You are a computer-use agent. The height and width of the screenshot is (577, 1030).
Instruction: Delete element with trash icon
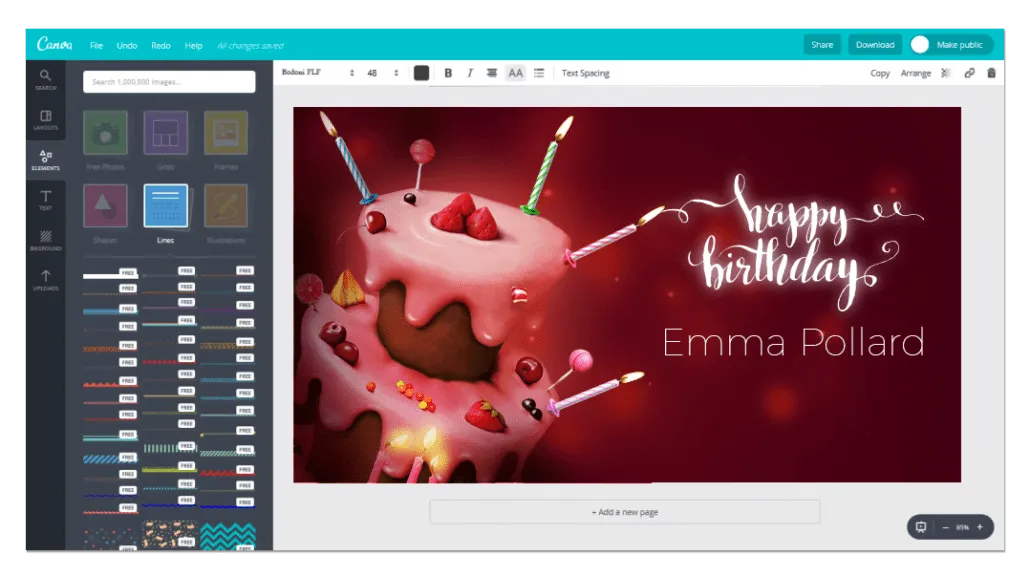(991, 73)
